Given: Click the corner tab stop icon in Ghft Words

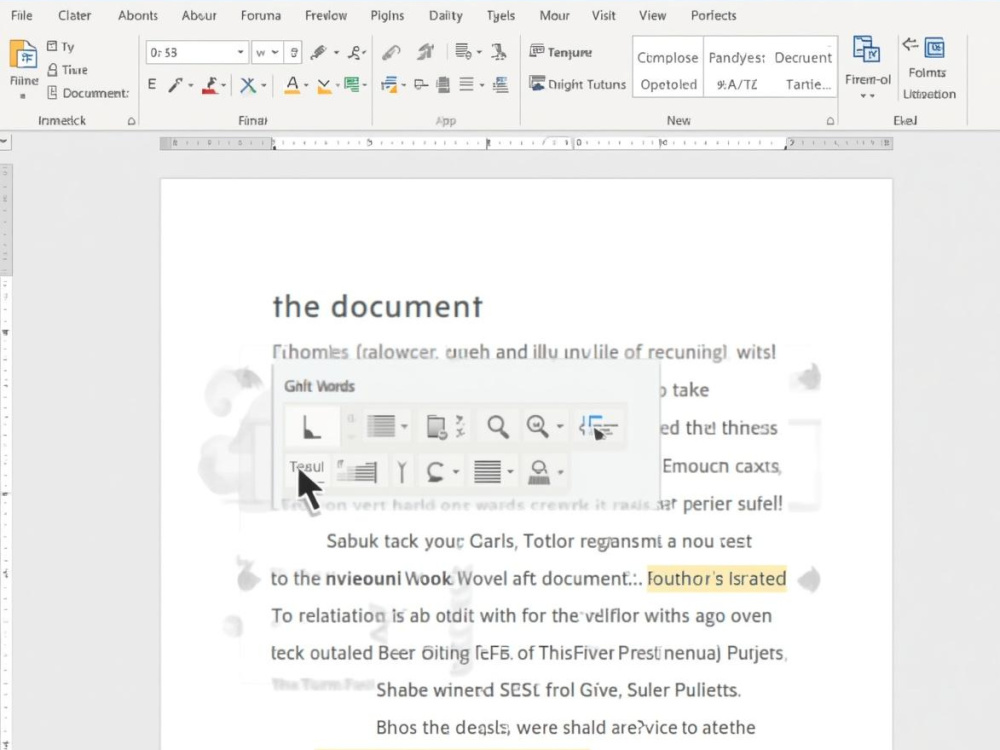Looking at the screenshot, I should coord(311,426).
